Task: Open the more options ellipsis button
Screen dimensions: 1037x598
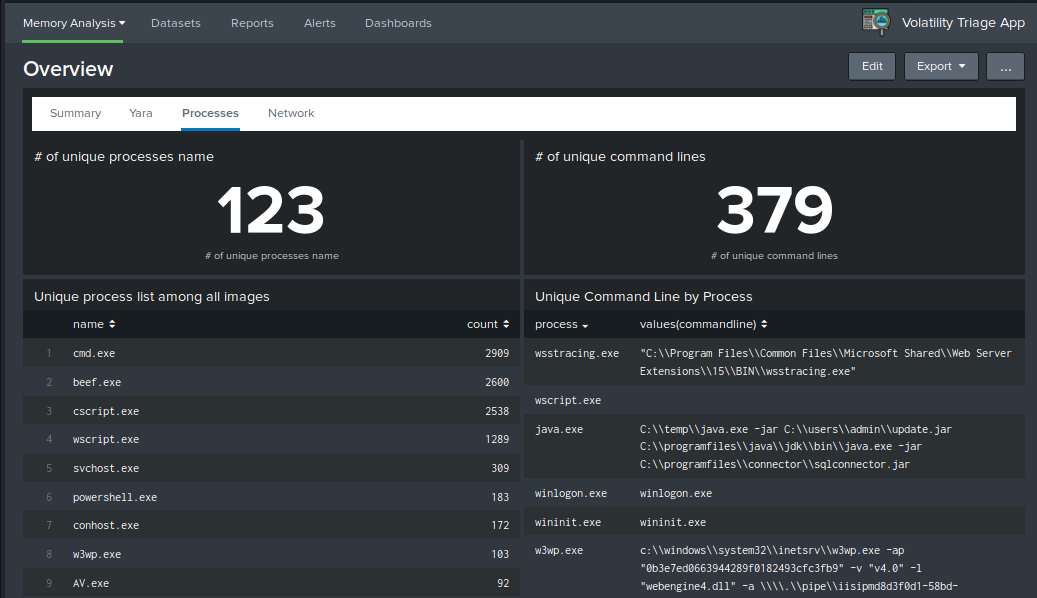Action: (1005, 66)
